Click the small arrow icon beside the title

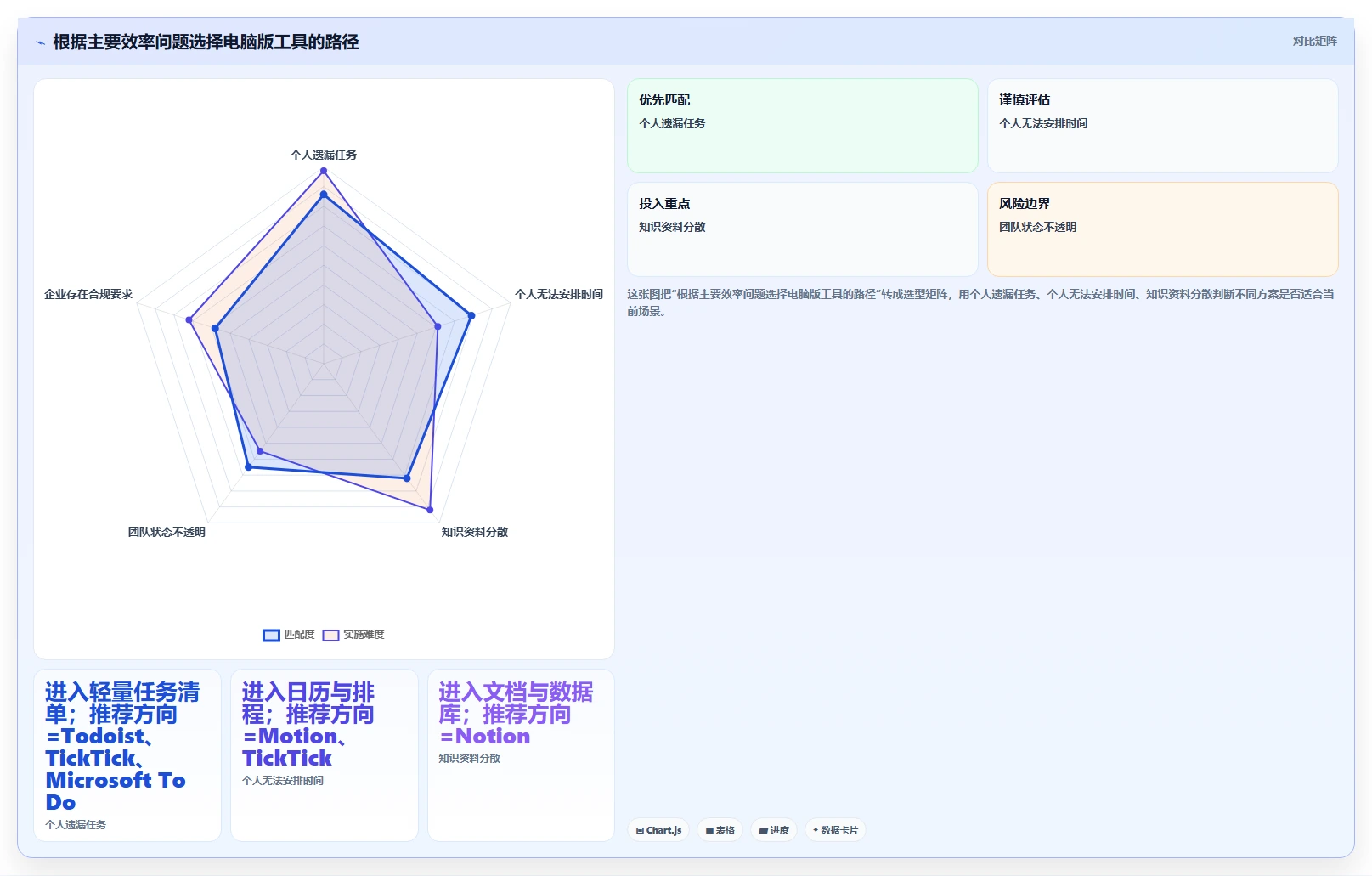40,42
